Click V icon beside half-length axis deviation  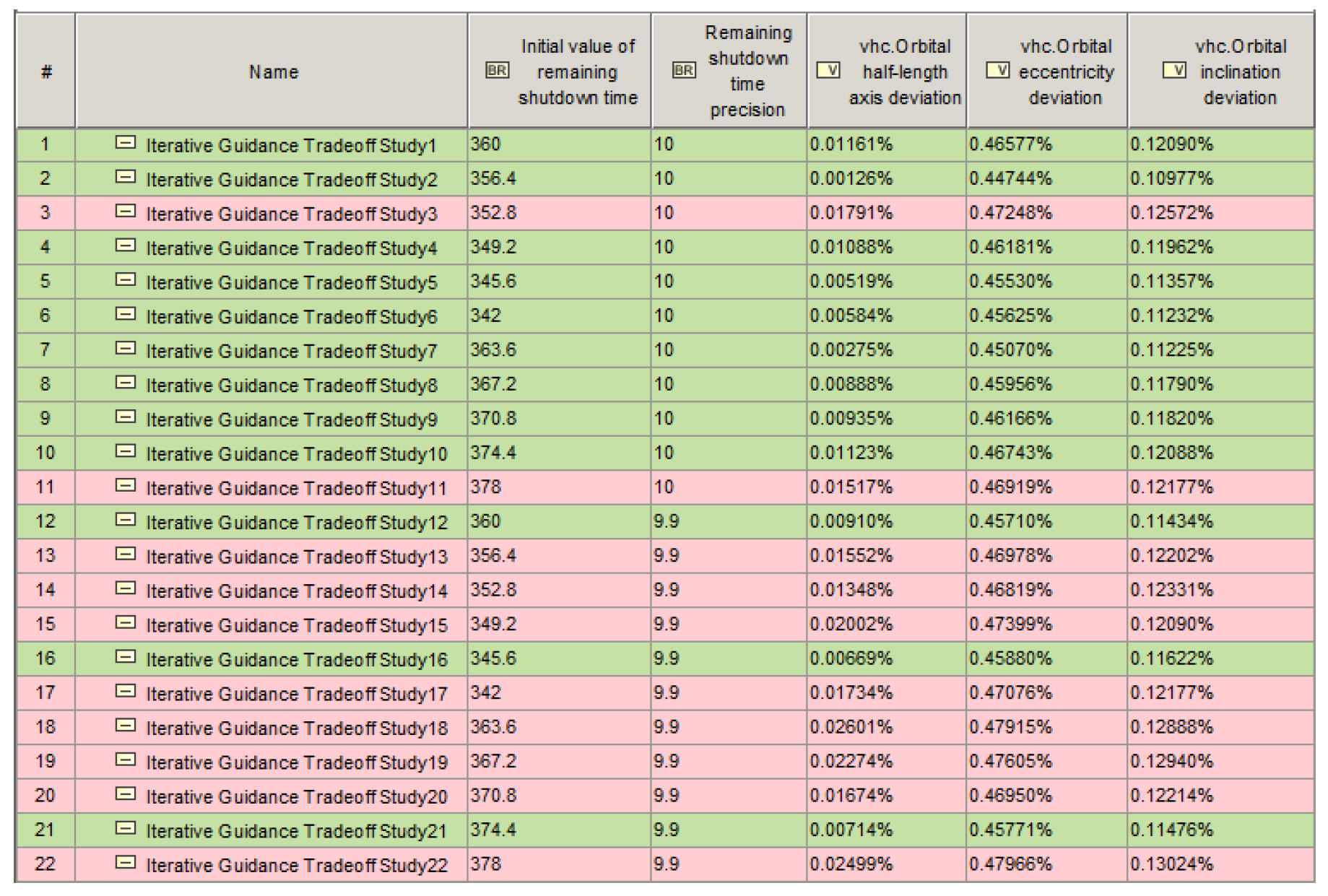point(828,71)
